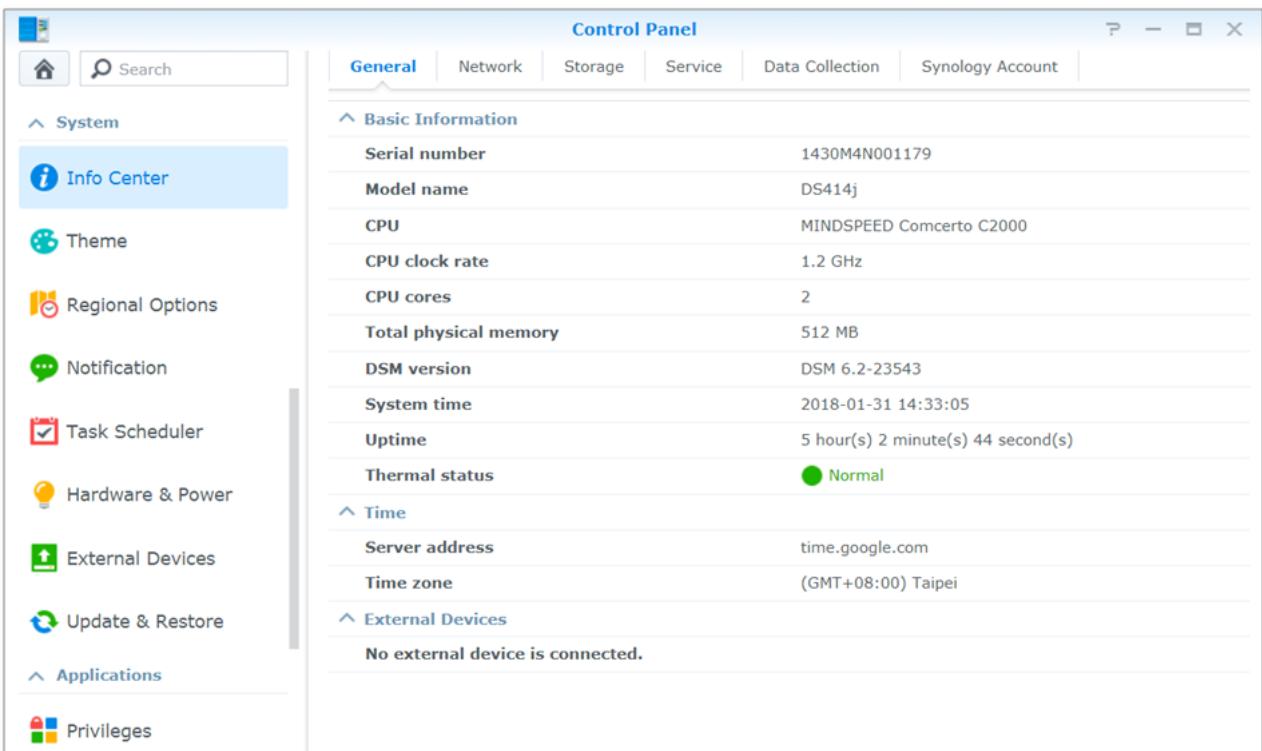This screenshot has height=751, width=1262.
Task: Click CPU clock rate value 1.2 GHz
Action: [831, 262]
